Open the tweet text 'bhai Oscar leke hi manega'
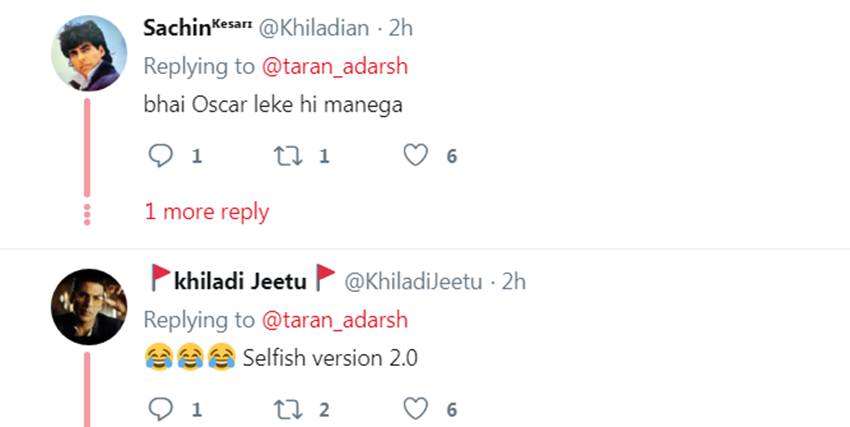 click(273, 104)
